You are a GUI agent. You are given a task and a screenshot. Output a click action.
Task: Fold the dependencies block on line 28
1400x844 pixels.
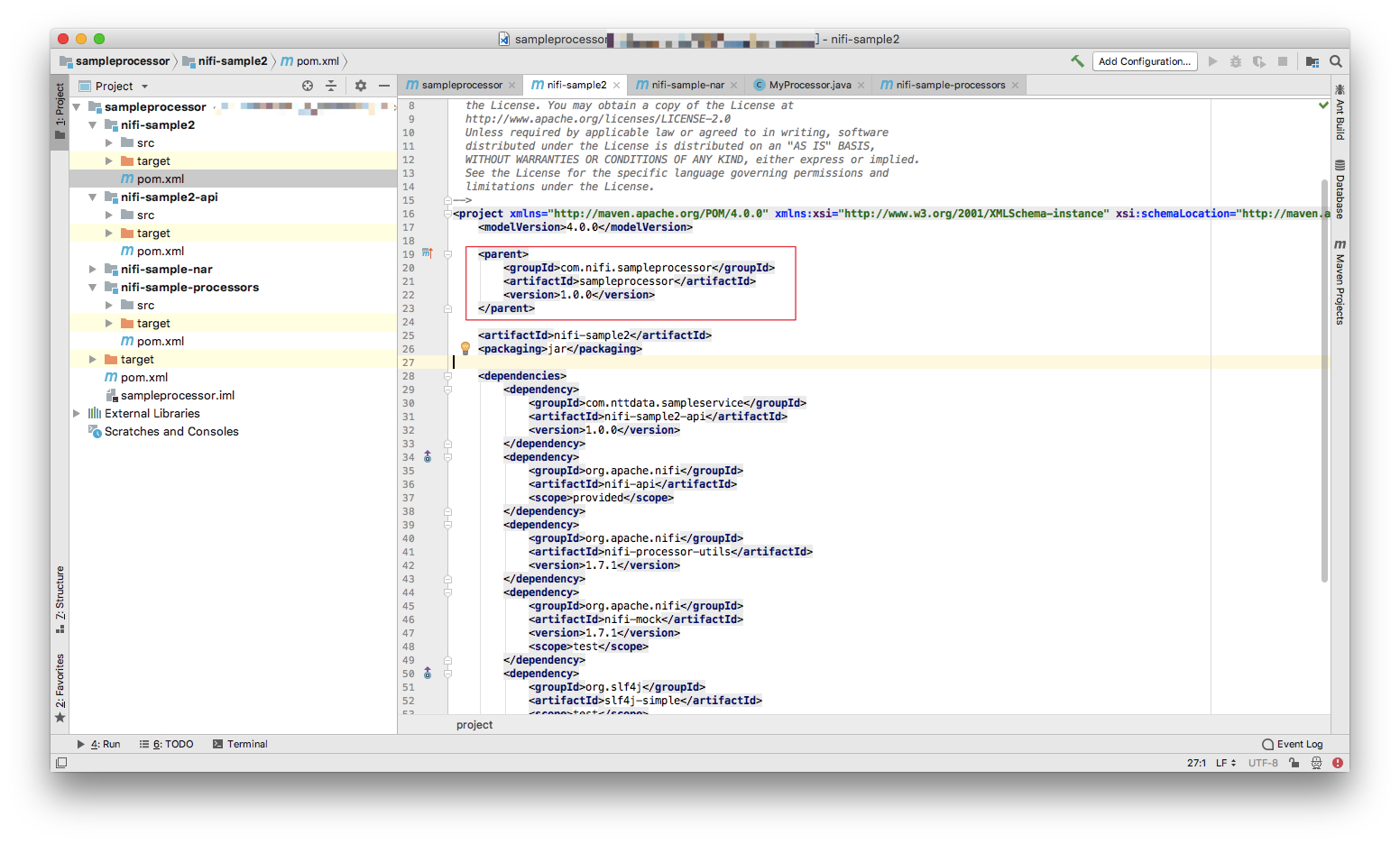[x=447, y=376]
